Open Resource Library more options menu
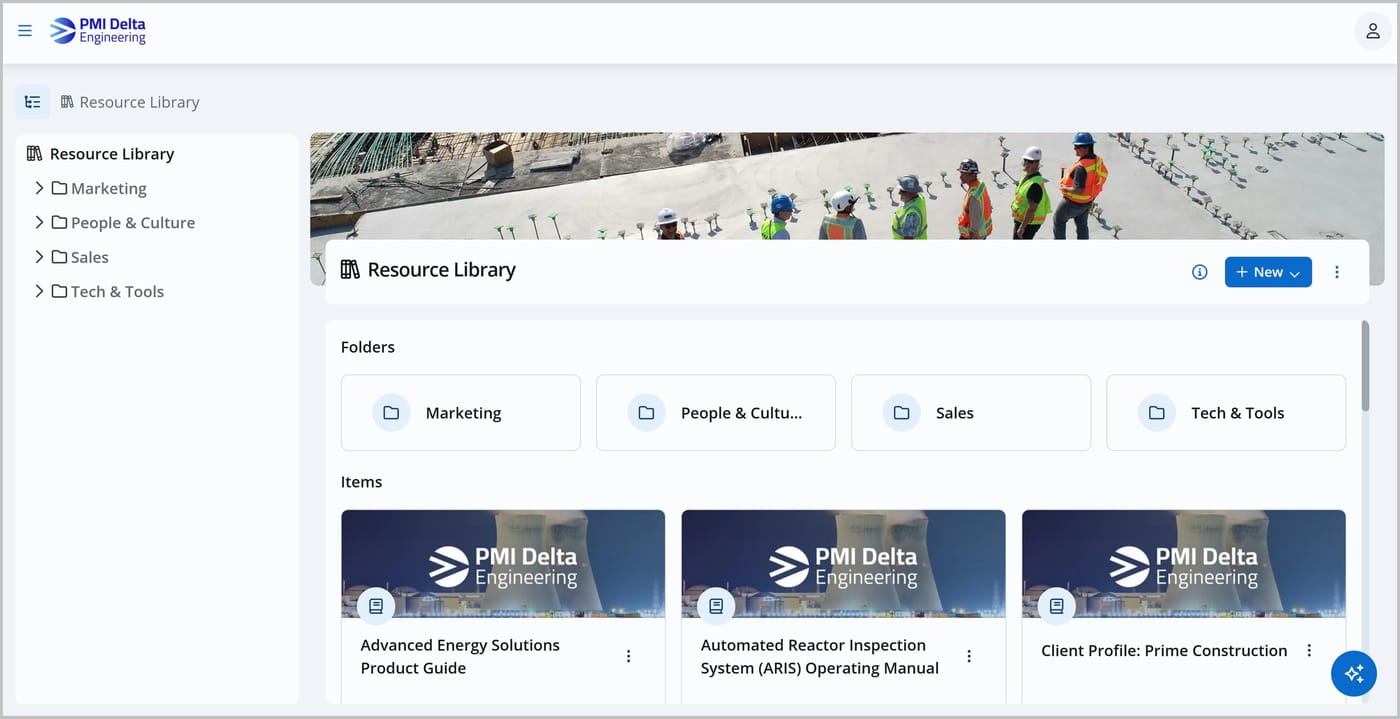 (1337, 272)
